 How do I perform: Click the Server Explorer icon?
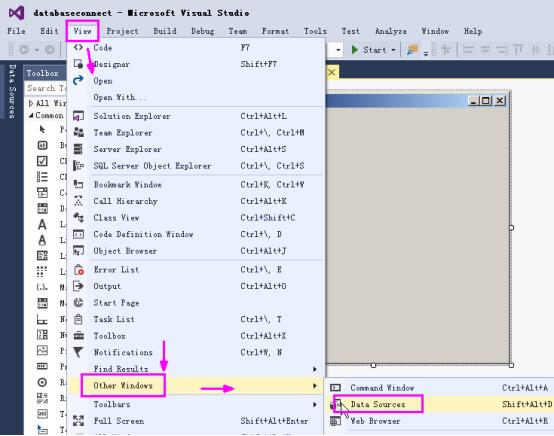(78, 149)
